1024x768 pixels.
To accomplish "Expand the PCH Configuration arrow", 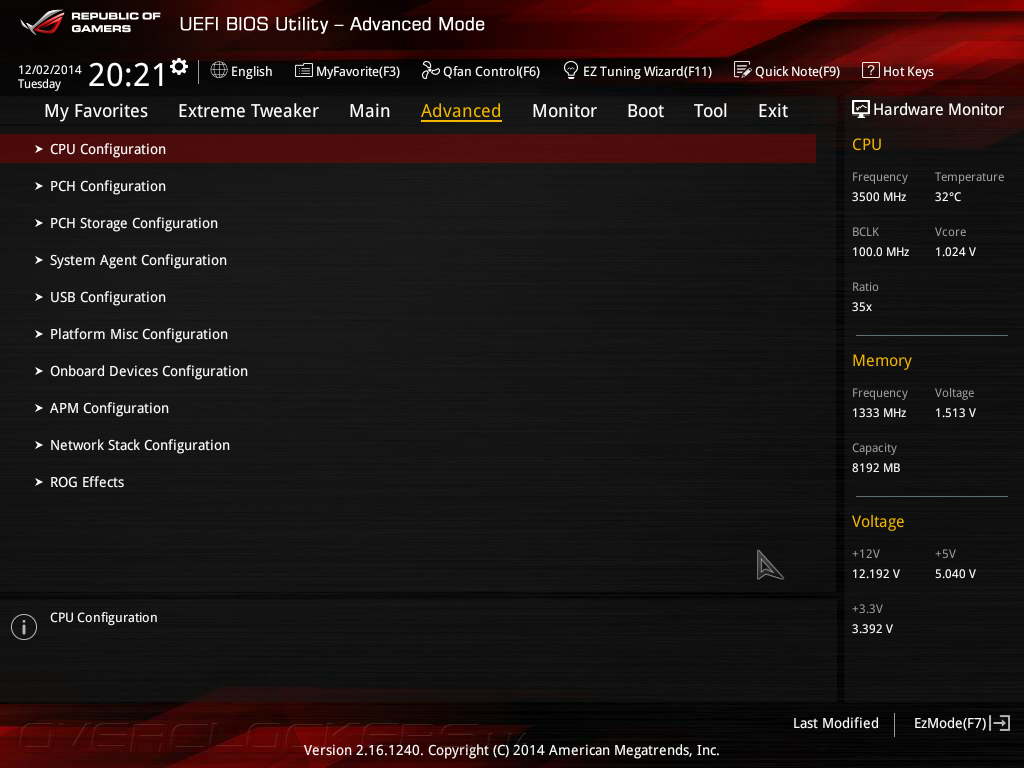I will coord(39,186).
